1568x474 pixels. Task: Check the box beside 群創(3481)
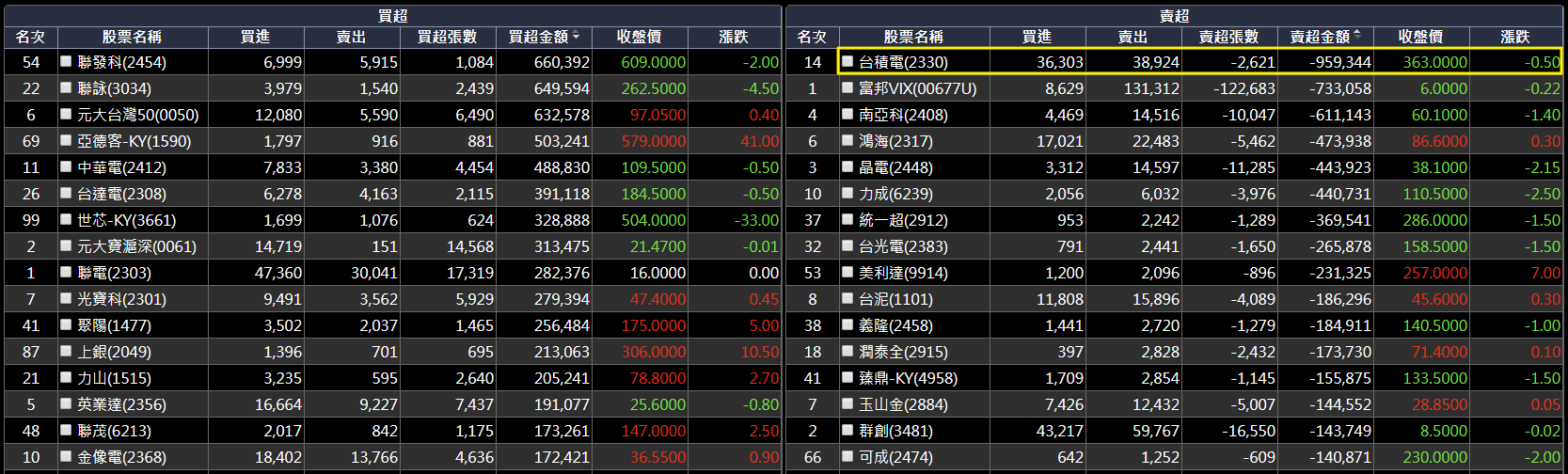pyautogui.click(x=847, y=430)
